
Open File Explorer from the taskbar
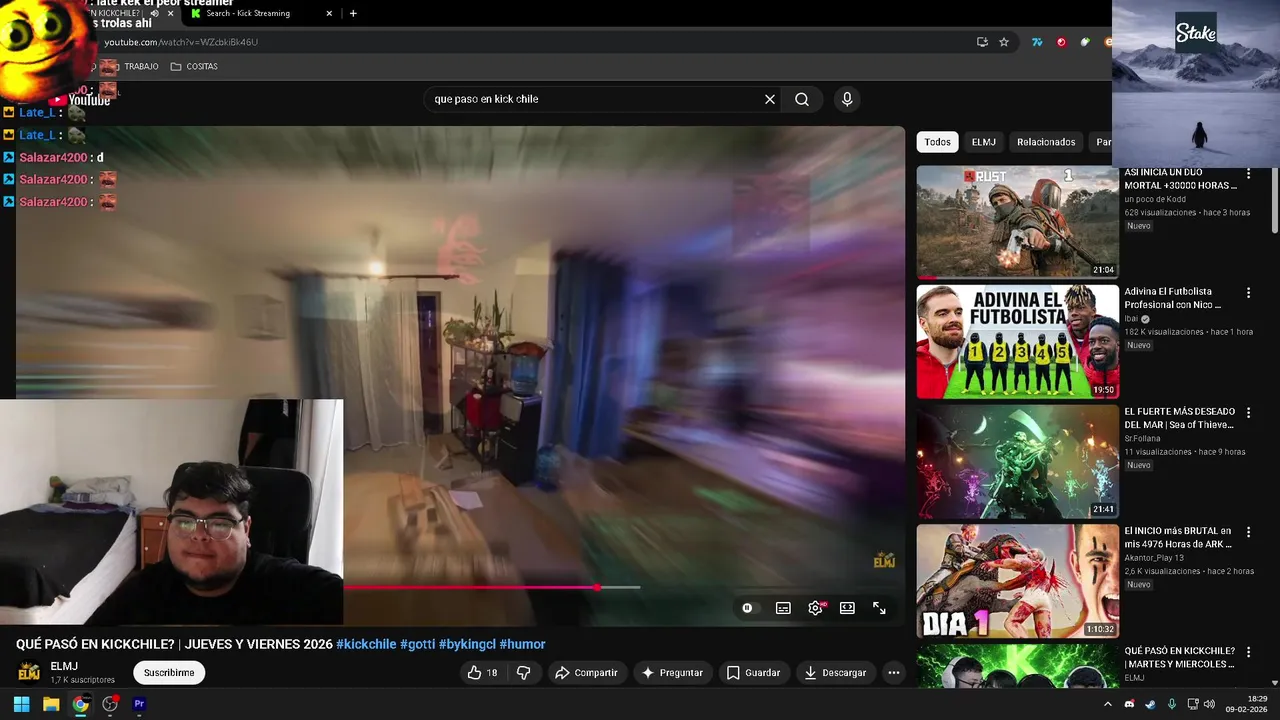51,704
